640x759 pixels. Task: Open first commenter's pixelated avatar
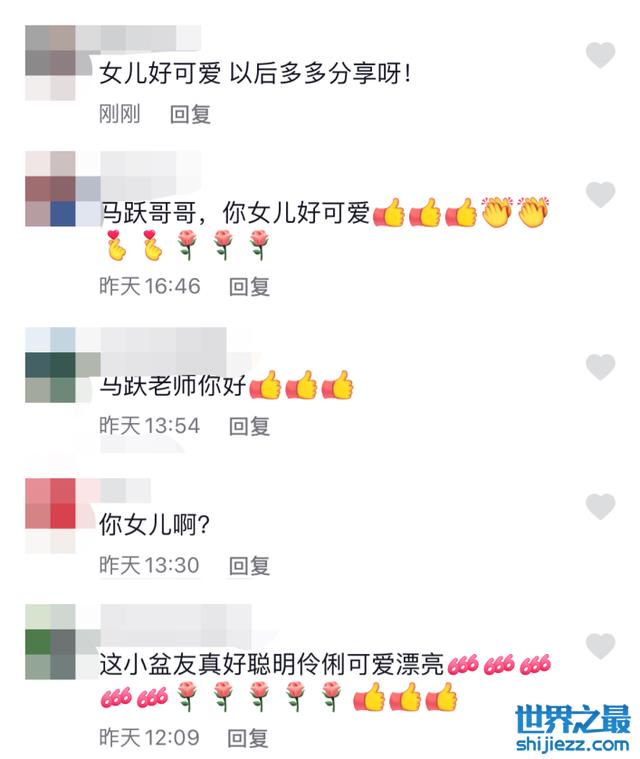[x=50, y=63]
